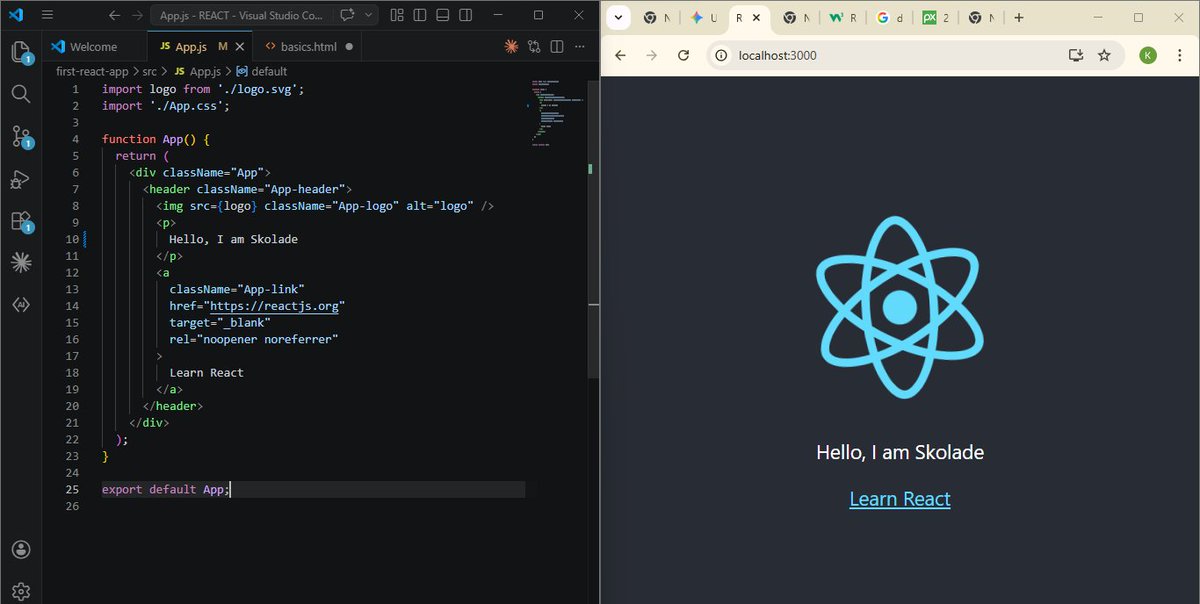Click 'Hello, I am Skolade' text in browser
The width and height of the screenshot is (1200, 604).
pyautogui.click(x=900, y=452)
